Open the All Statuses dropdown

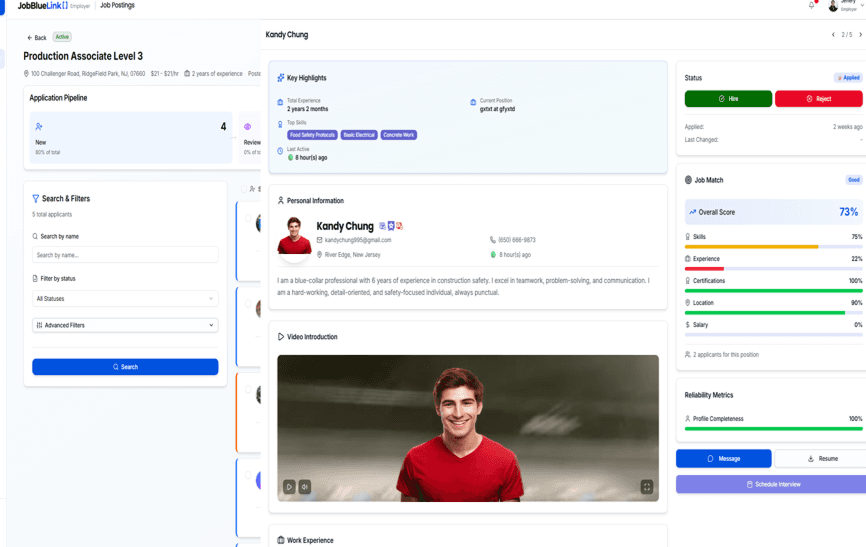pyautogui.click(x=125, y=298)
